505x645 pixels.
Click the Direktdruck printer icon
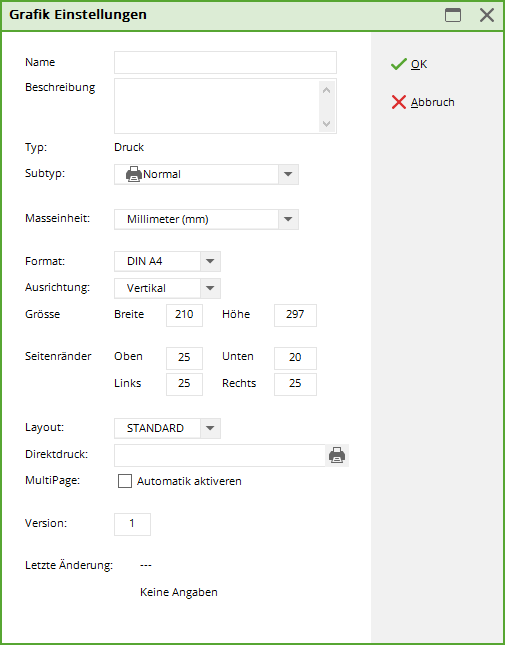337,455
